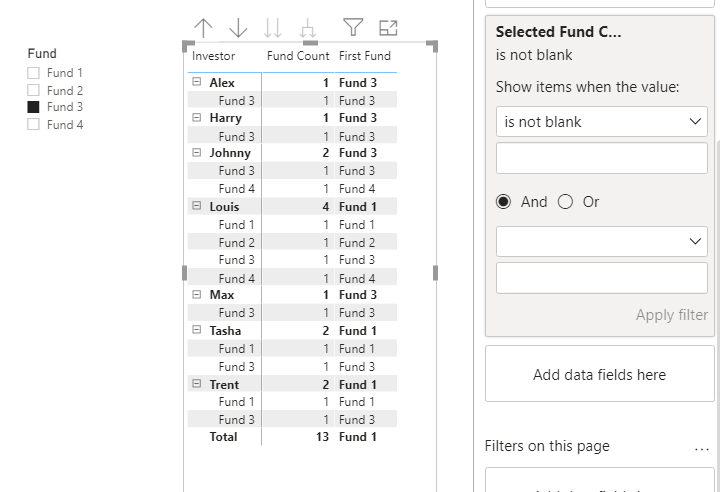Collapse the Trent investor row
Screen dimensions: 720x492
(x=197, y=383)
